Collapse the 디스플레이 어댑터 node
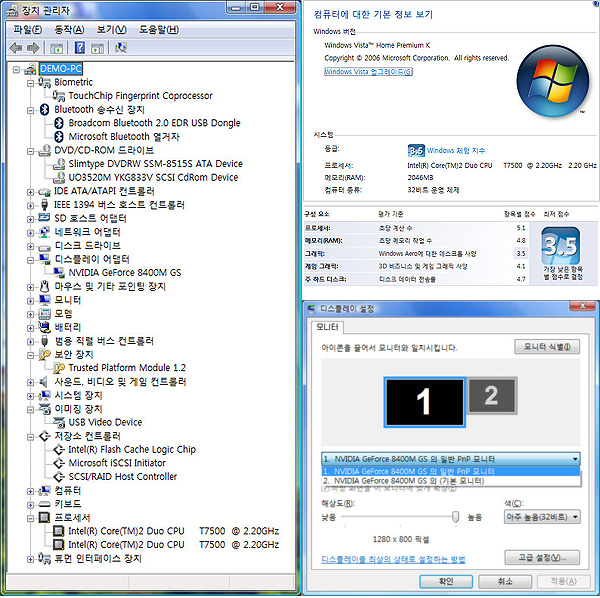 click(30, 260)
